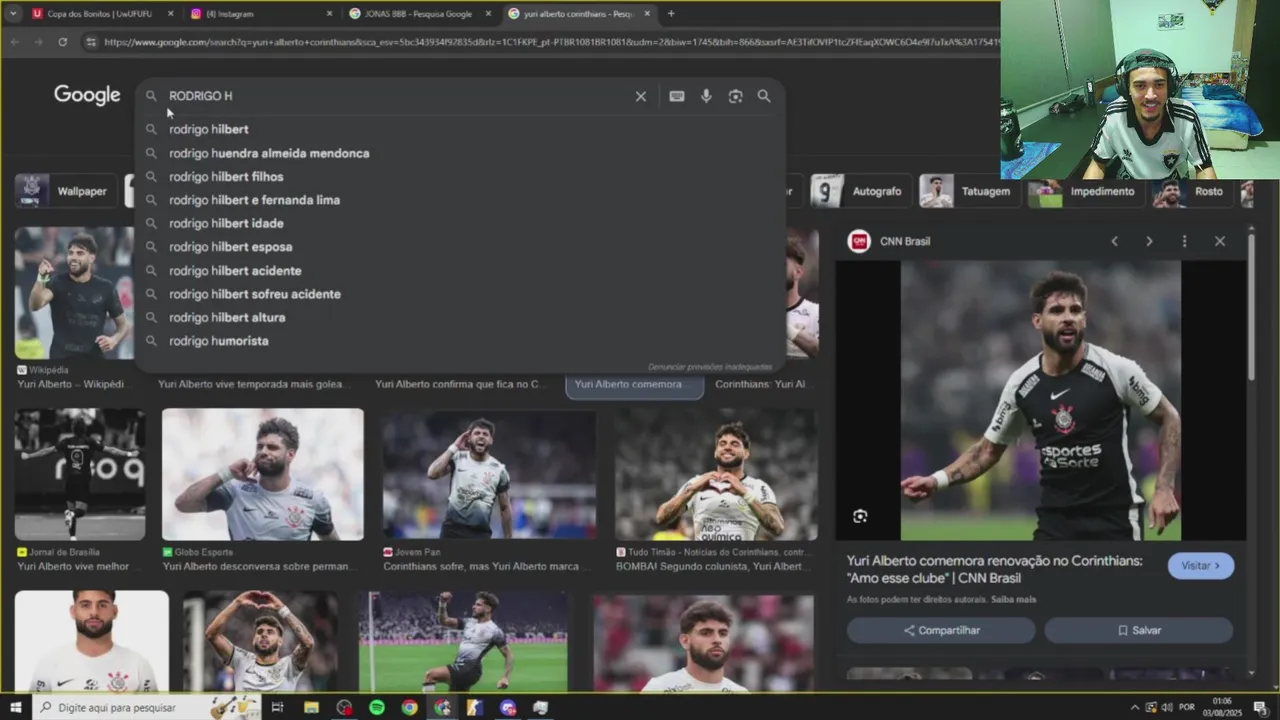Image resolution: width=1280 pixels, height=720 pixels.
Task: Click Denunciar previsões inadequadas link
Action: [x=710, y=367]
